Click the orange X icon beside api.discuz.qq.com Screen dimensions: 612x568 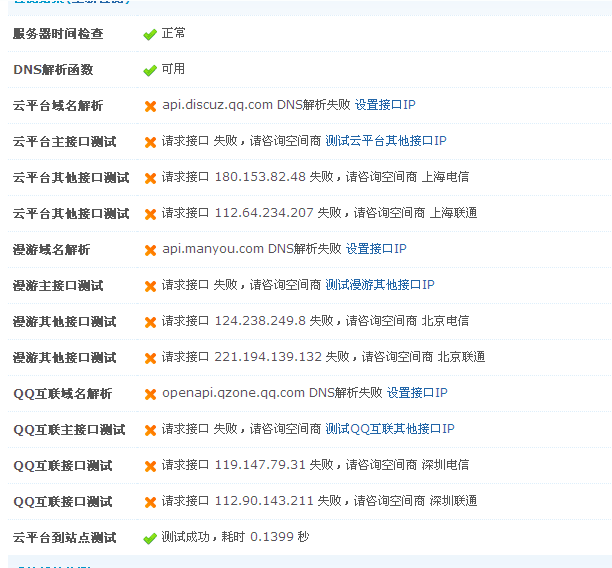click(x=150, y=106)
